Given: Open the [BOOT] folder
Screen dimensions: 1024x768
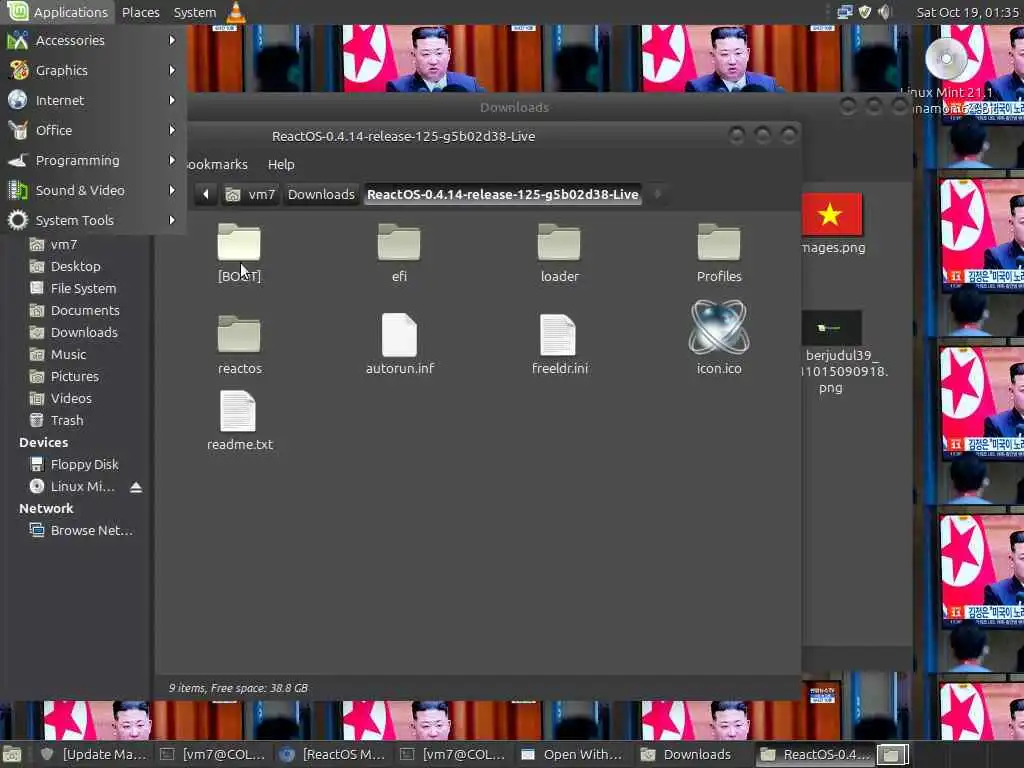Looking at the screenshot, I should [x=239, y=252].
